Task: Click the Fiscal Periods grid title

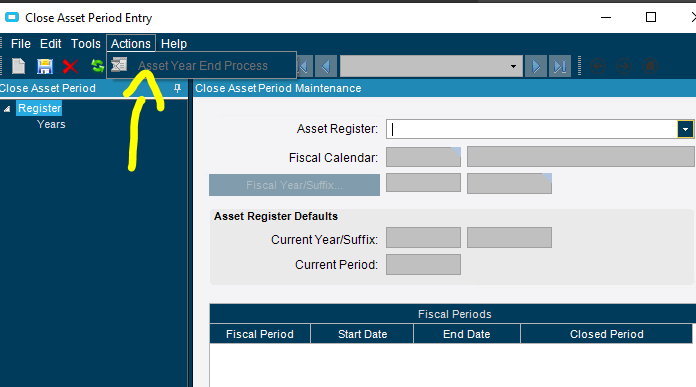Action: coord(455,314)
